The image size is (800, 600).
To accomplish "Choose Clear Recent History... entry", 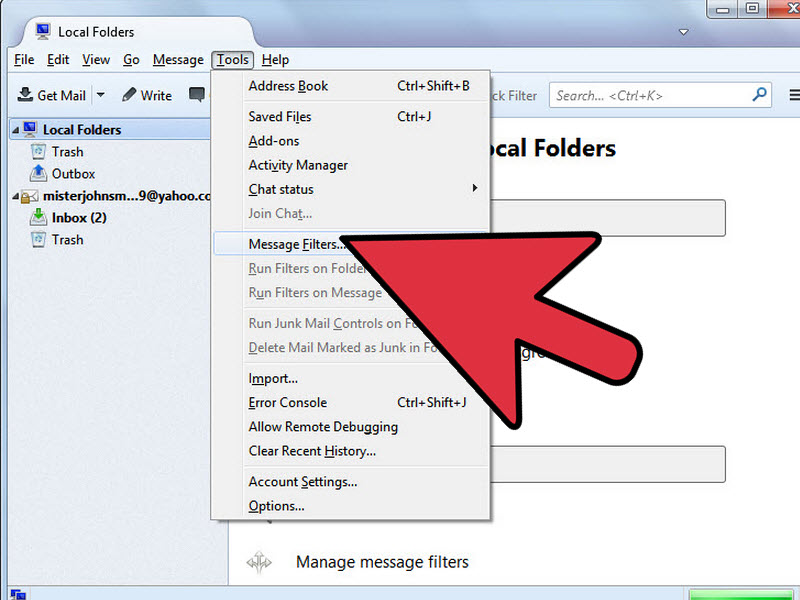I will click(x=351, y=451).
